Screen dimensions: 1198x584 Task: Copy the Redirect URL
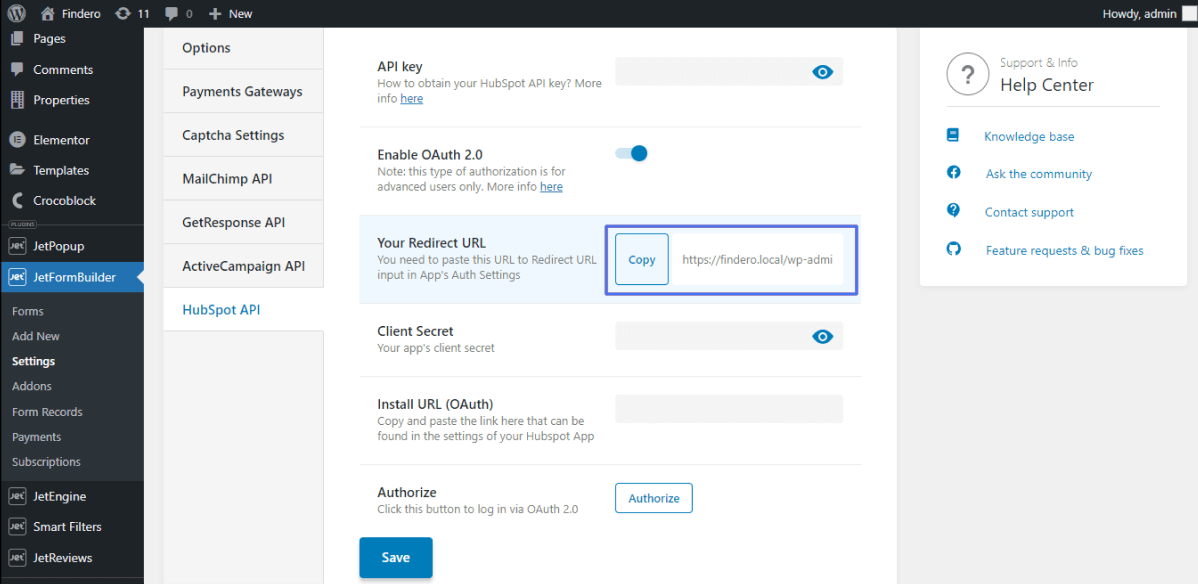[641, 258]
